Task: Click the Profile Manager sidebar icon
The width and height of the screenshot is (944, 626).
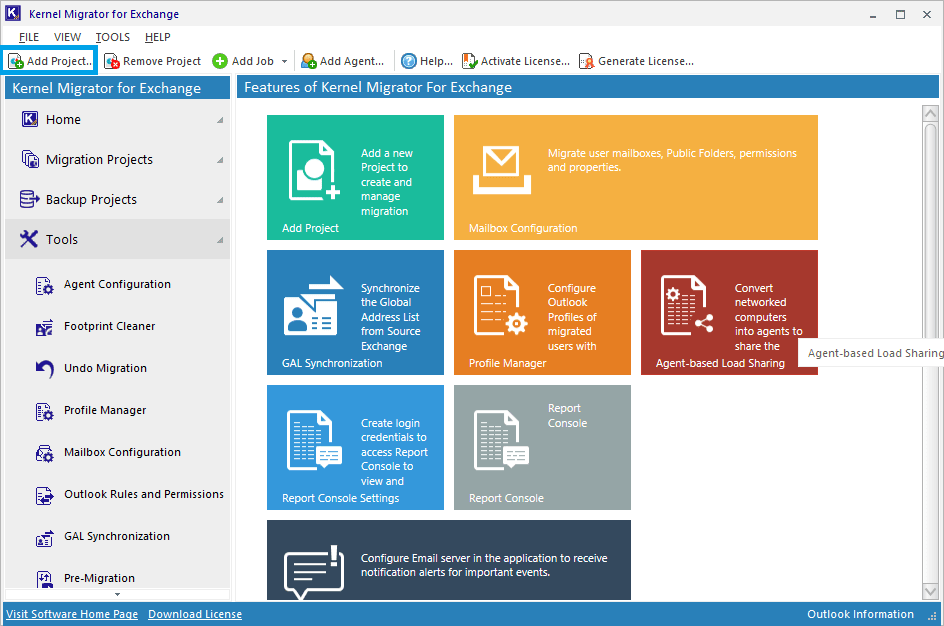Action: point(44,411)
